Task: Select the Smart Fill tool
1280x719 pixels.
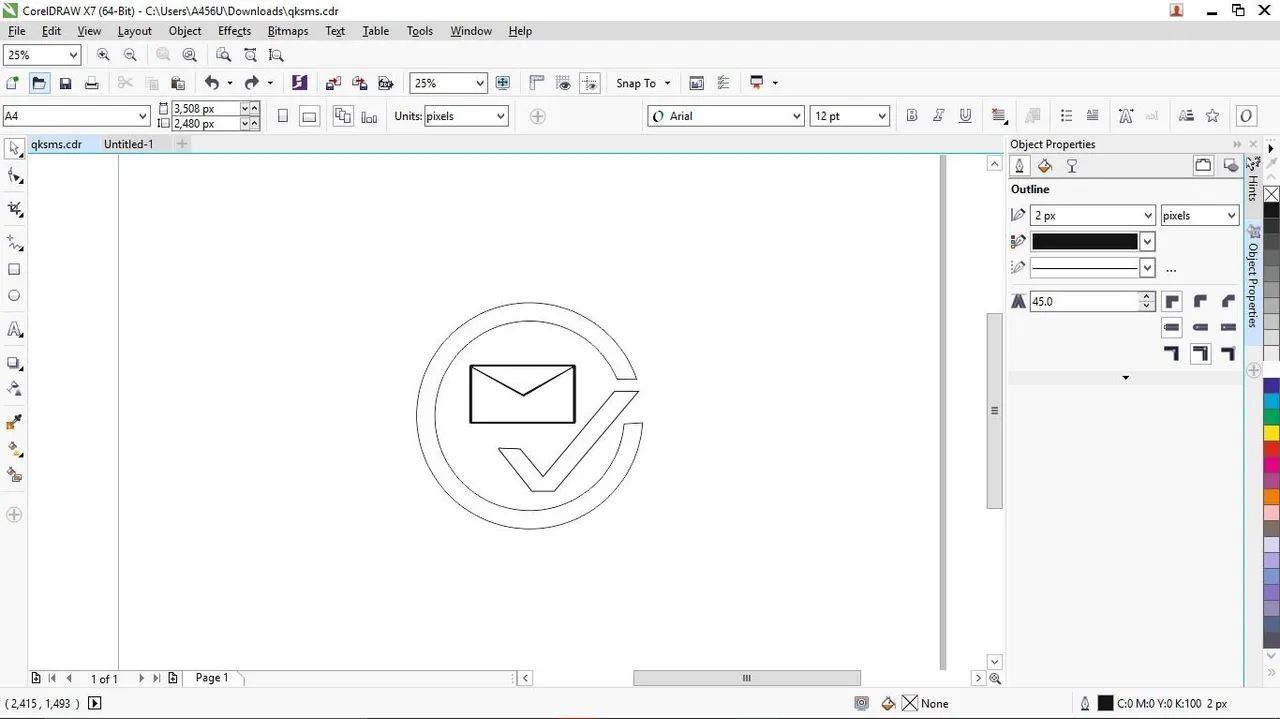Action: 14,476
